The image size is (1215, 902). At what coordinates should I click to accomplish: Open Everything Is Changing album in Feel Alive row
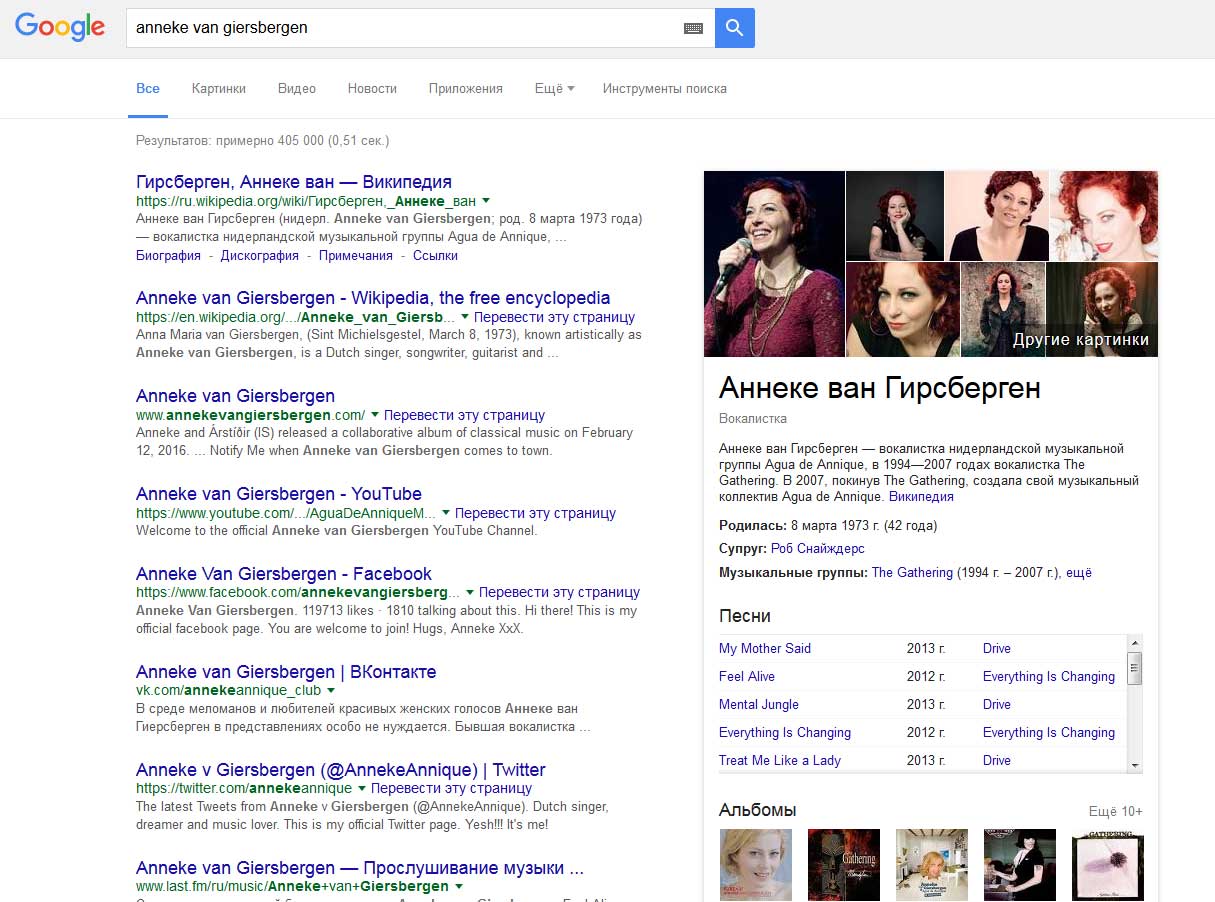click(1049, 676)
